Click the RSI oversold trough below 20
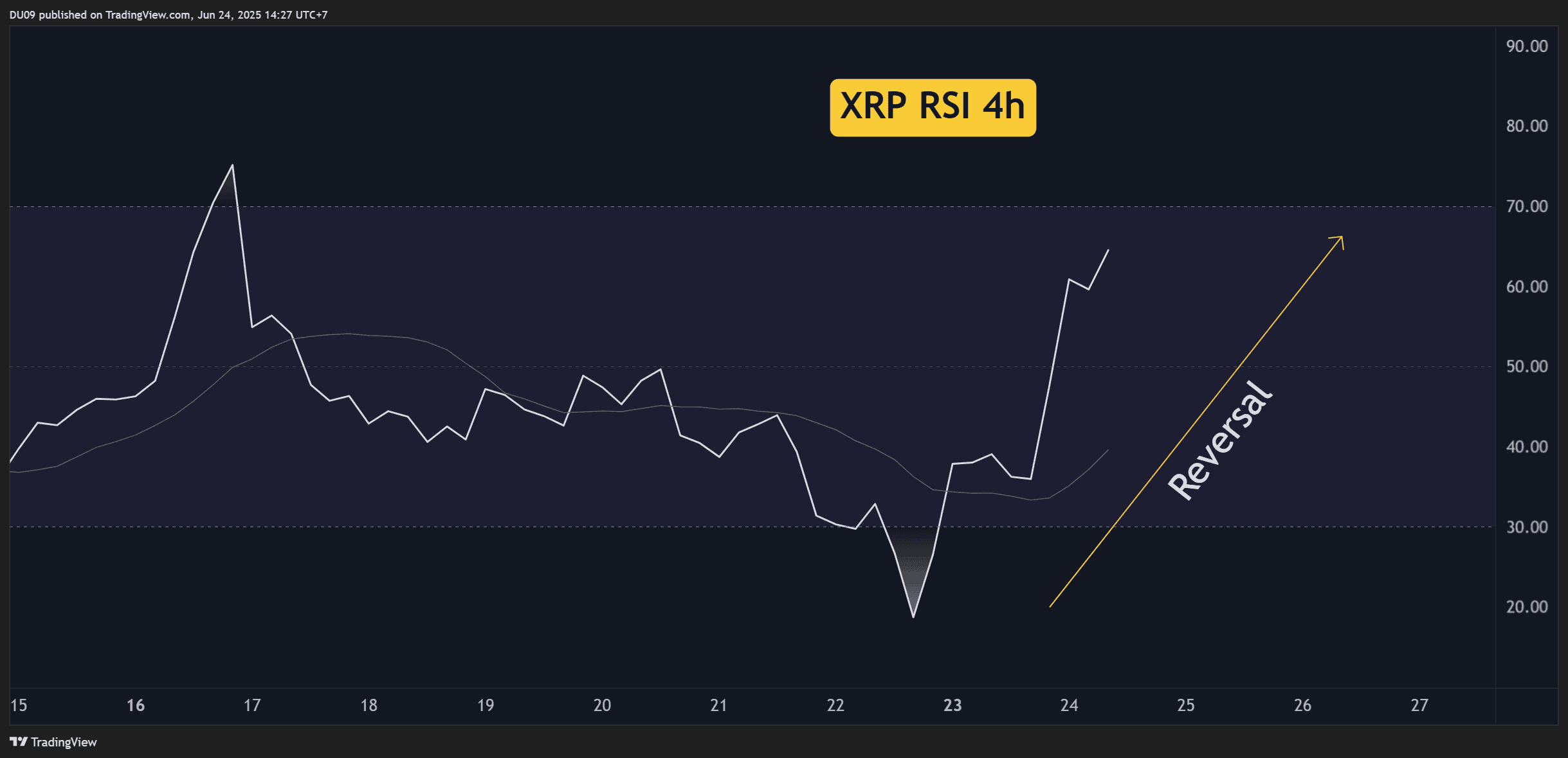This screenshot has width=1568, height=758. 913,617
